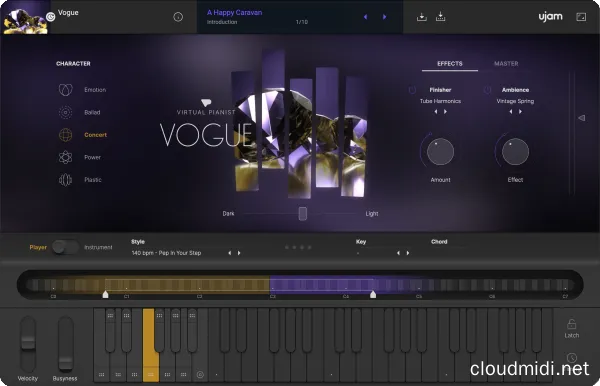Collapse the side panel triangle arrow
The image size is (600, 386).
(x=582, y=118)
